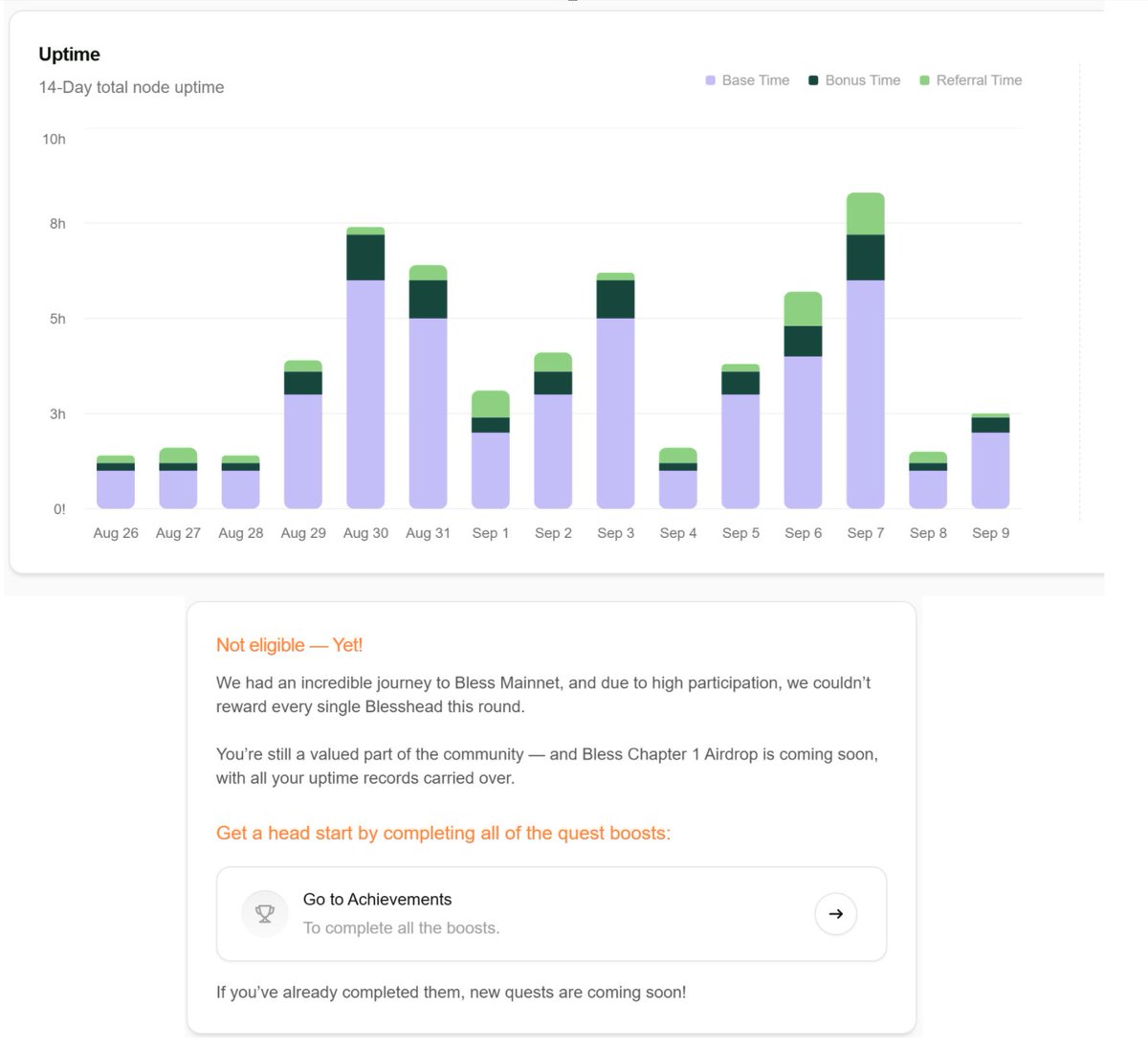Click the Bonus Time dark green legend dot
Screen dimensions: 1148x1049
[x=813, y=80]
